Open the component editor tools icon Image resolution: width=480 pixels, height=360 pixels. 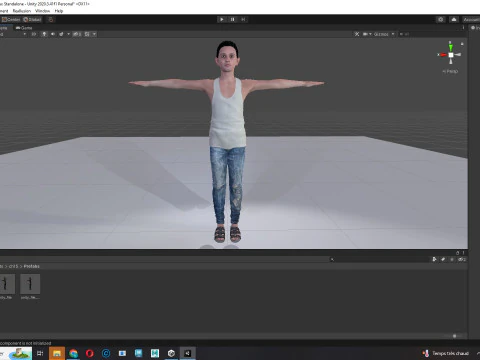tap(357, 34)
